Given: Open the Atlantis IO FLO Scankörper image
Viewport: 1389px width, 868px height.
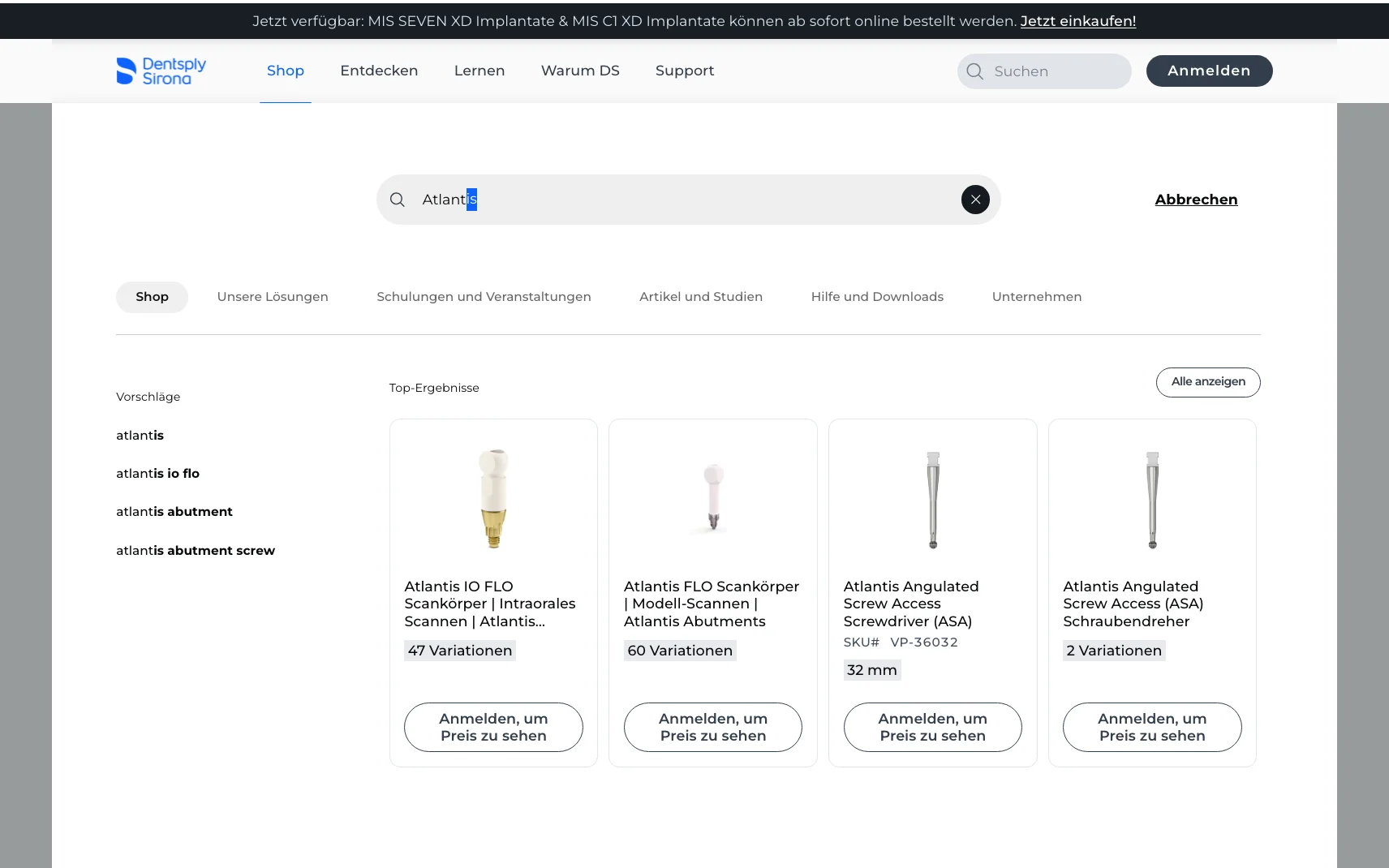Looking at the screenshot, I should pos(493,499).
